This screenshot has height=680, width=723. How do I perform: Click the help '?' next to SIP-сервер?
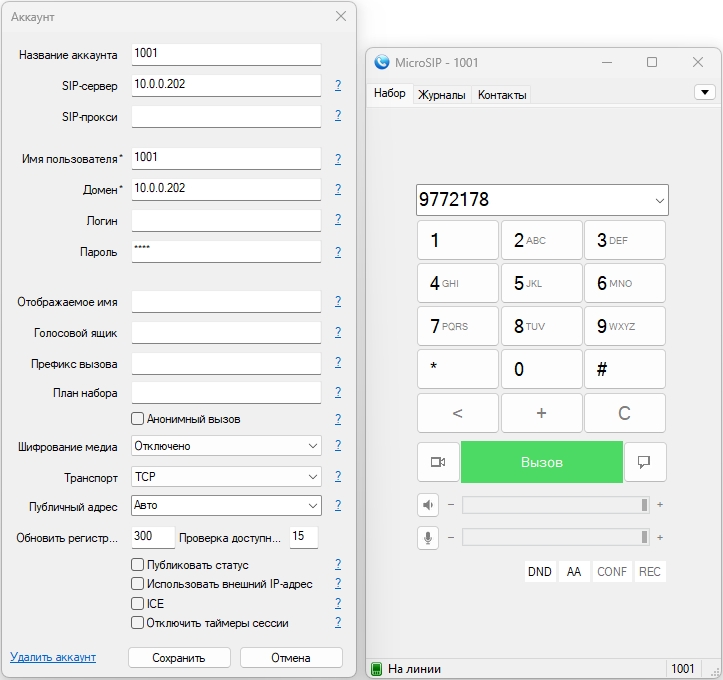[x=338, y=86]
